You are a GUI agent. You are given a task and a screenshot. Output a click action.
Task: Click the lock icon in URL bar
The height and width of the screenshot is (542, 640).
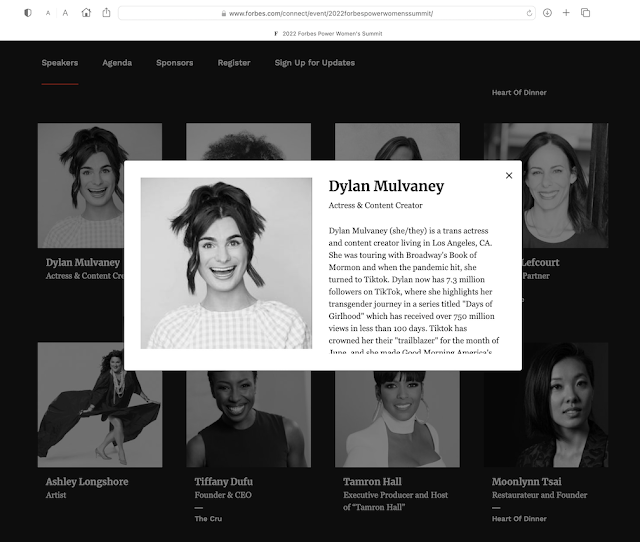click(224, 13)
